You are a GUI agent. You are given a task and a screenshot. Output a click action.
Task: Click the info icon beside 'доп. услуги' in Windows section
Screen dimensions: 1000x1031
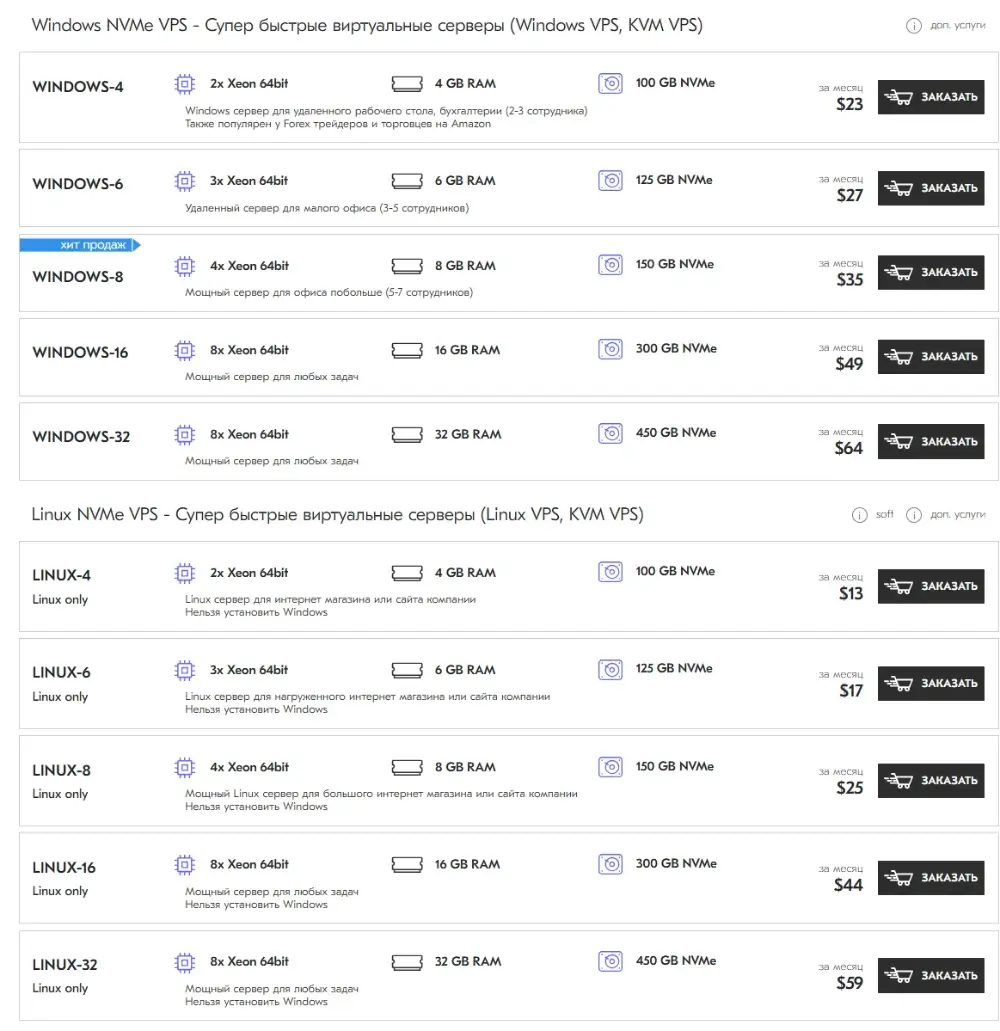[x=913, y=26]
